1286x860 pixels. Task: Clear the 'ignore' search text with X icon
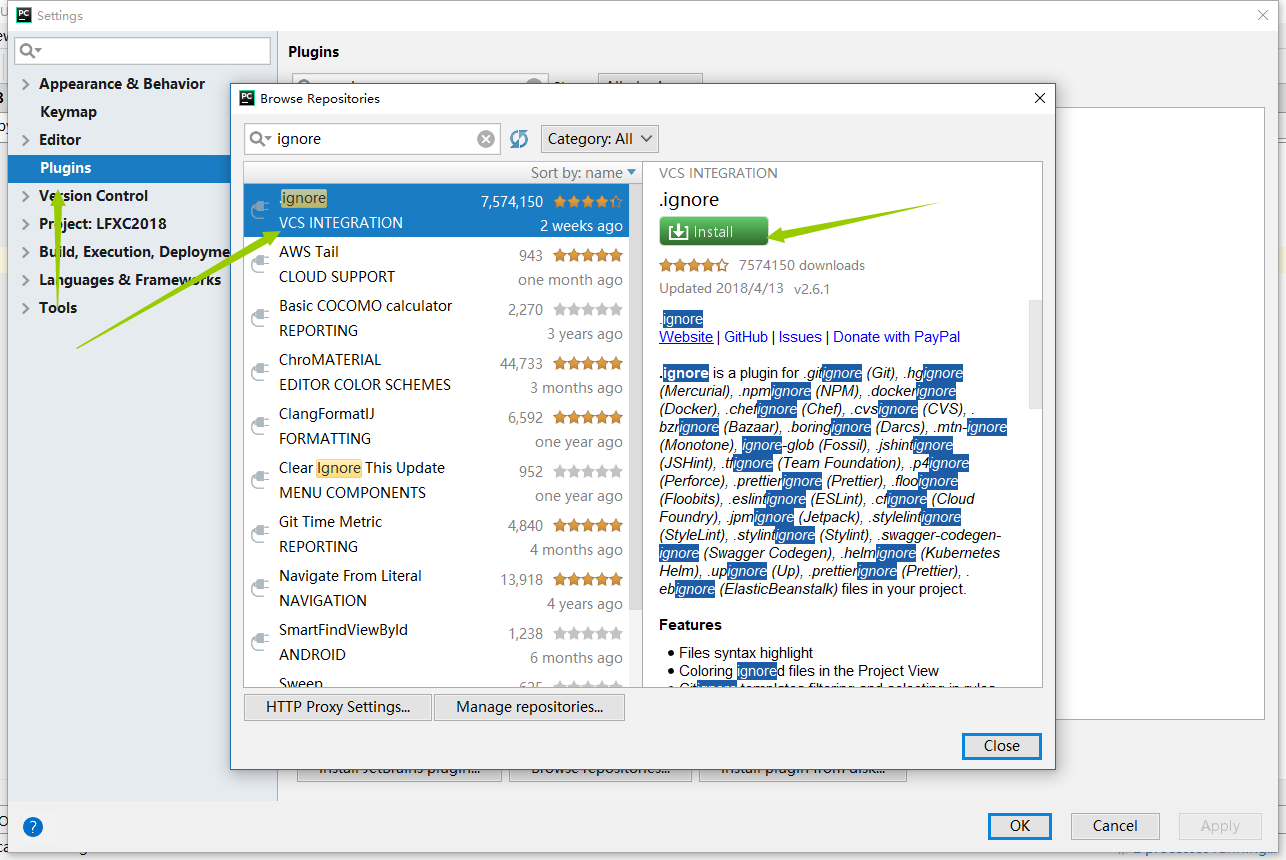tap(486, 139)
